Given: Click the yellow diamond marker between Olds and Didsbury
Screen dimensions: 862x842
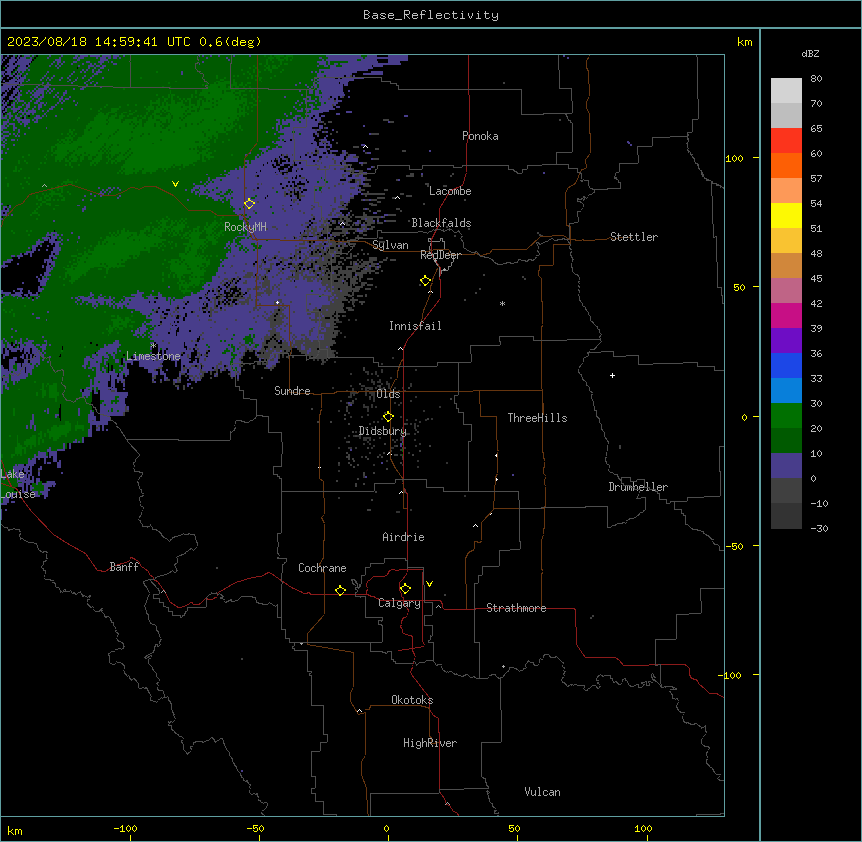Looking at the screenshot, I should point(388,417).
